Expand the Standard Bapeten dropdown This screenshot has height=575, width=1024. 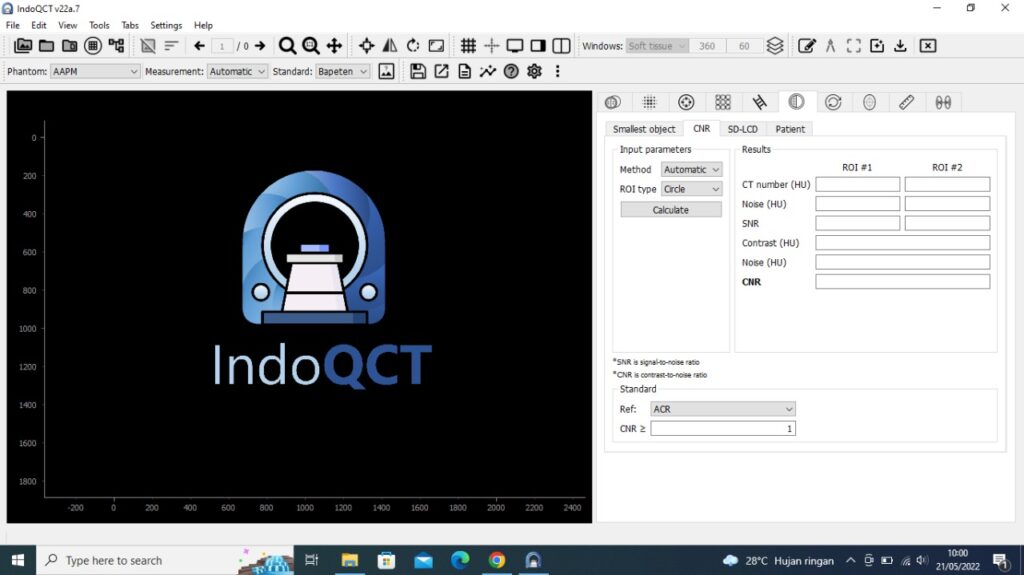coord(343,71)
